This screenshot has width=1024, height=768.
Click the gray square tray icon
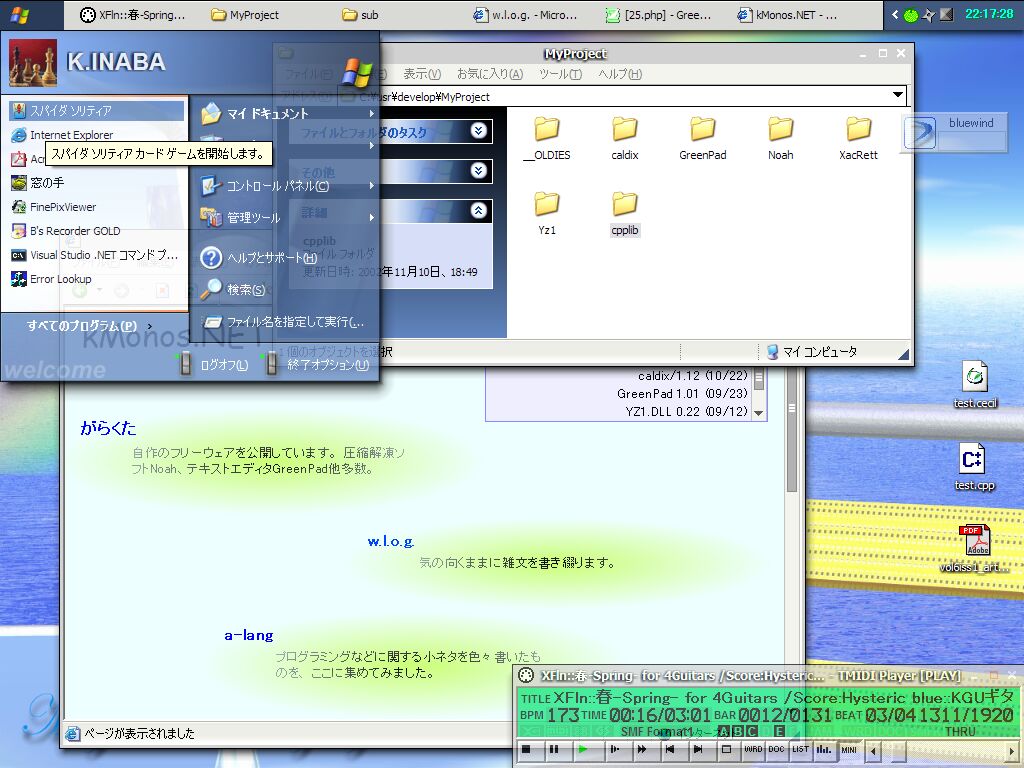coord(946,14)
